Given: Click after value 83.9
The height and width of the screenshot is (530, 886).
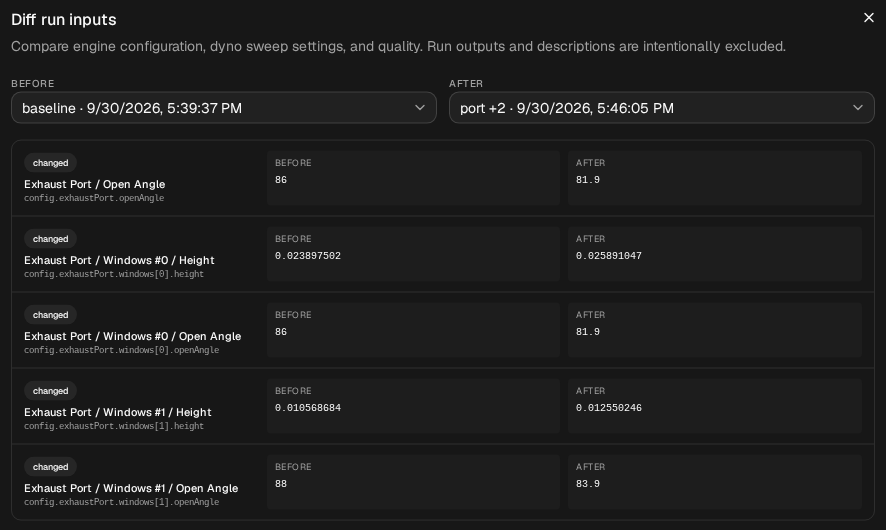Looking at the screenshot, I should coord(588,484).
